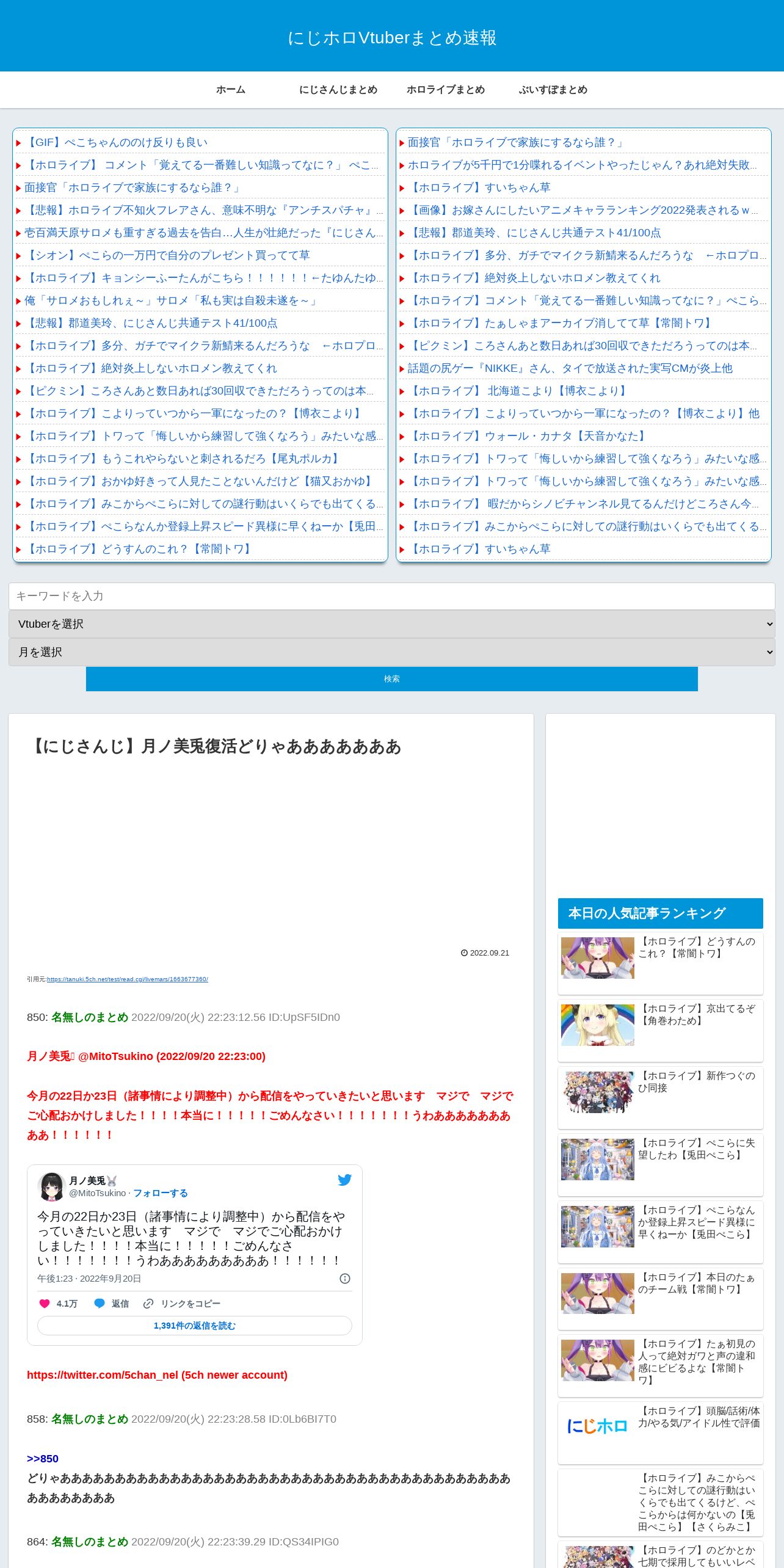Click the tweet info circle icon
Image resolution: width=784 pixels, height=1568 pixels.
[345, 1279]
